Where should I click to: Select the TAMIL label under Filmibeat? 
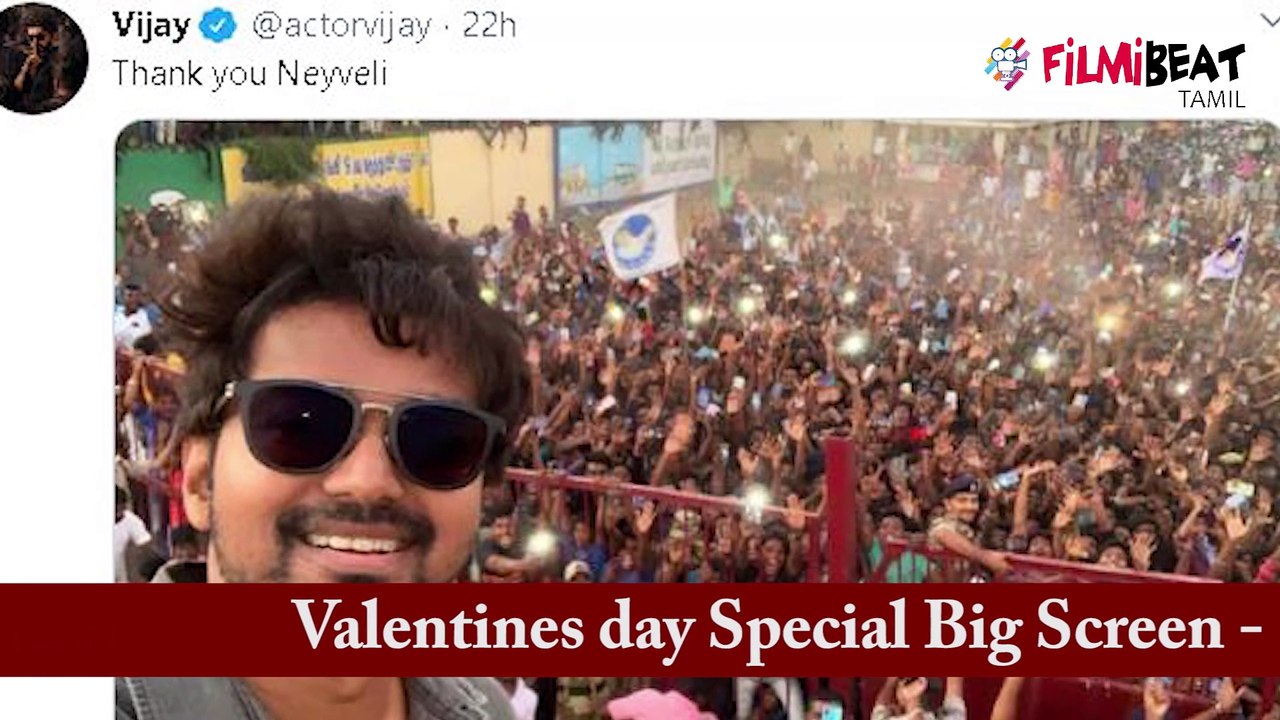click(1211, 99)
